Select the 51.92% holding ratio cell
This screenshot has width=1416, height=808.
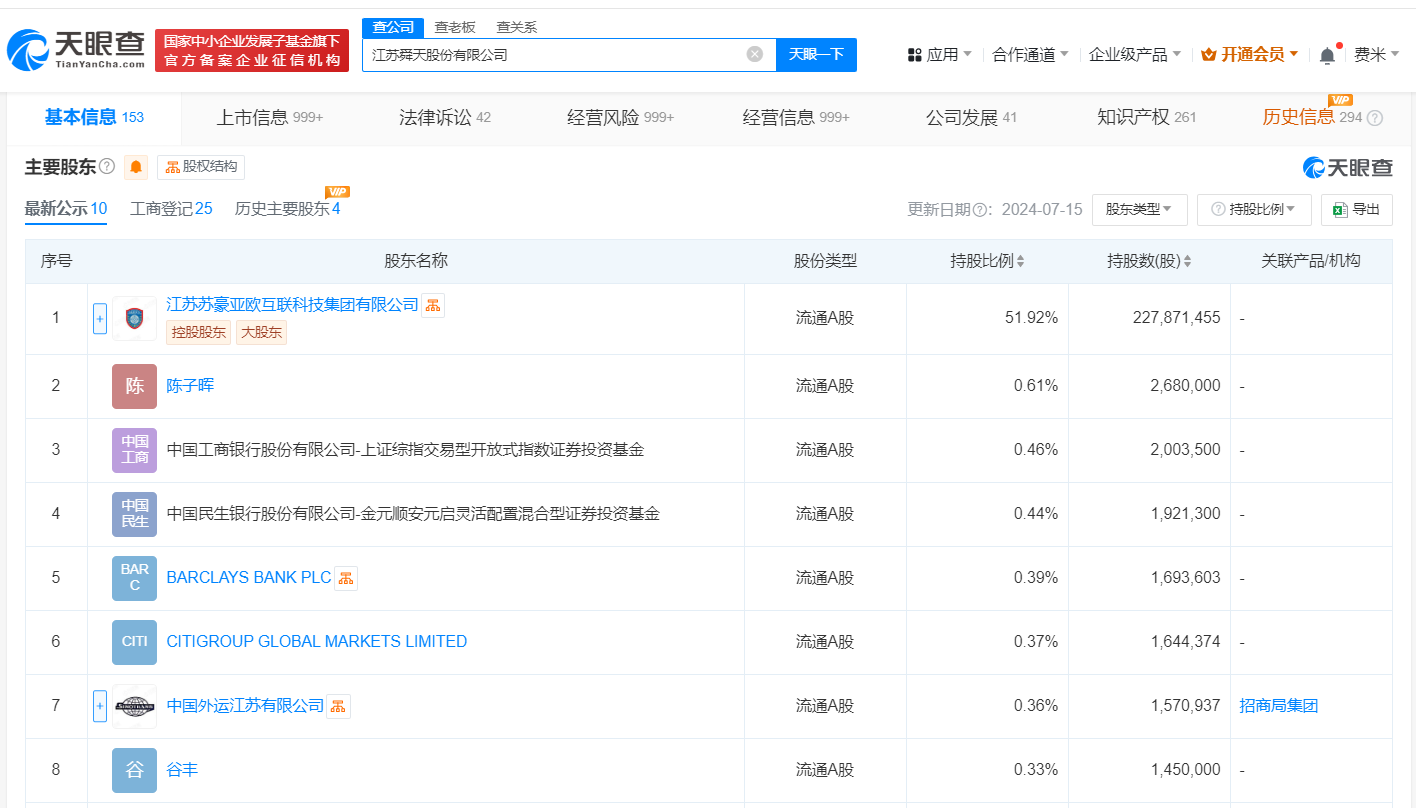click(987, 318)
